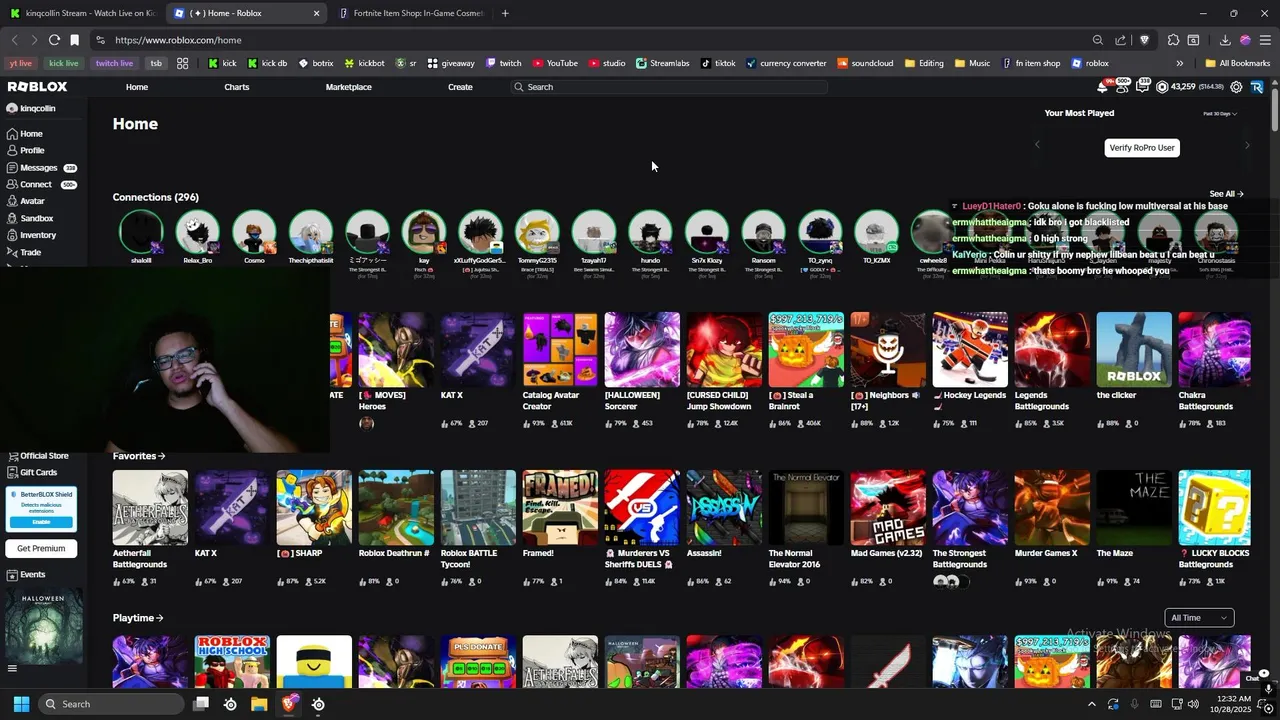Open Roblox settings gear
The width and height of the screenshot is (1280, 720).
point(1236,87)
